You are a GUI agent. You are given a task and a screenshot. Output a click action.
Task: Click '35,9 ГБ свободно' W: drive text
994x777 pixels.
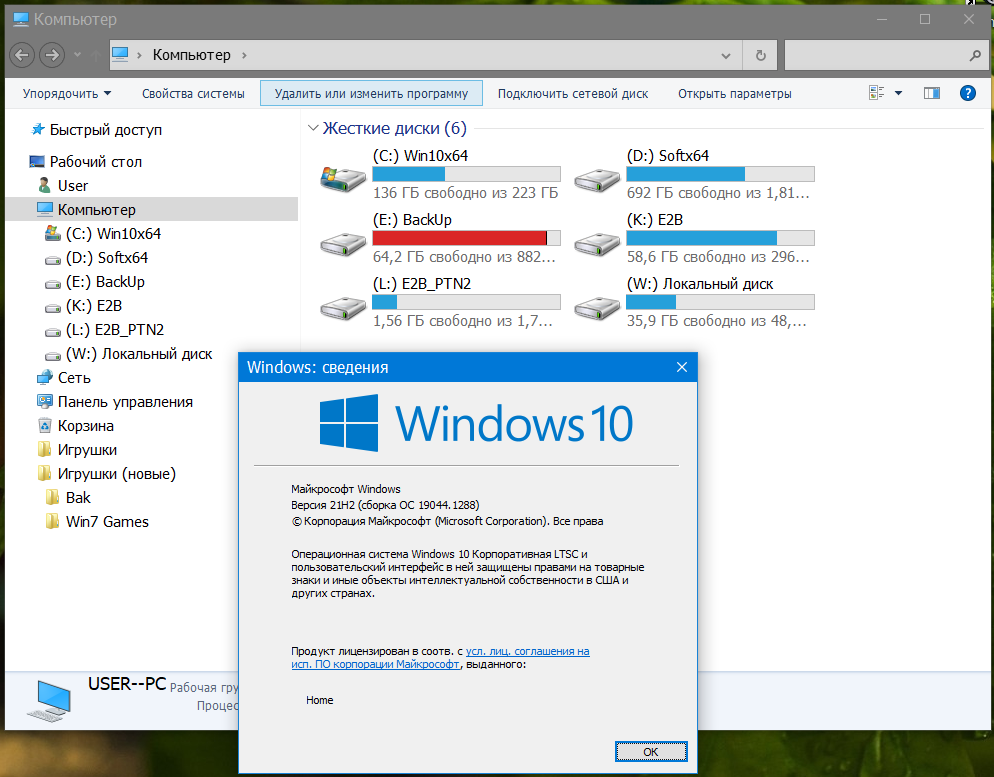pos(716,321)
